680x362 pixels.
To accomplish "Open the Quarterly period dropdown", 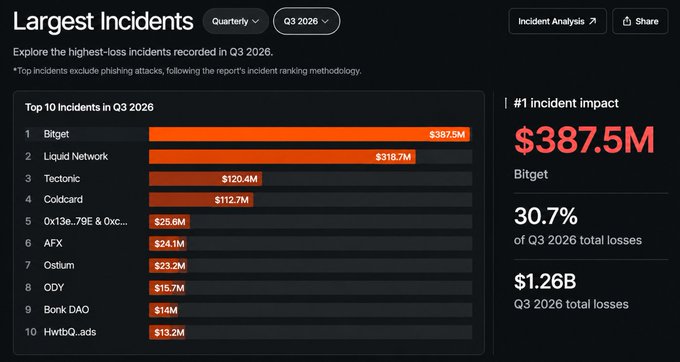I will click(x=235, y=21).
